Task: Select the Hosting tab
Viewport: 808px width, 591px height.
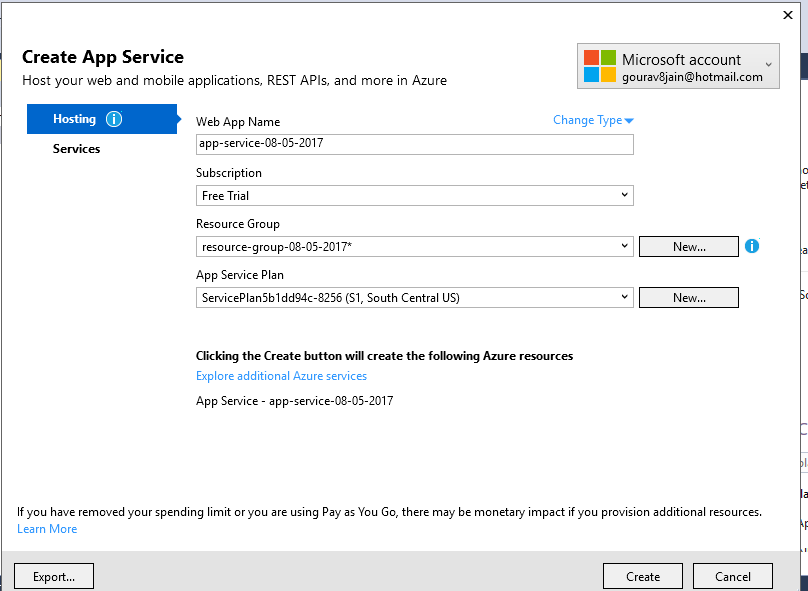Action: coord(75,119)
